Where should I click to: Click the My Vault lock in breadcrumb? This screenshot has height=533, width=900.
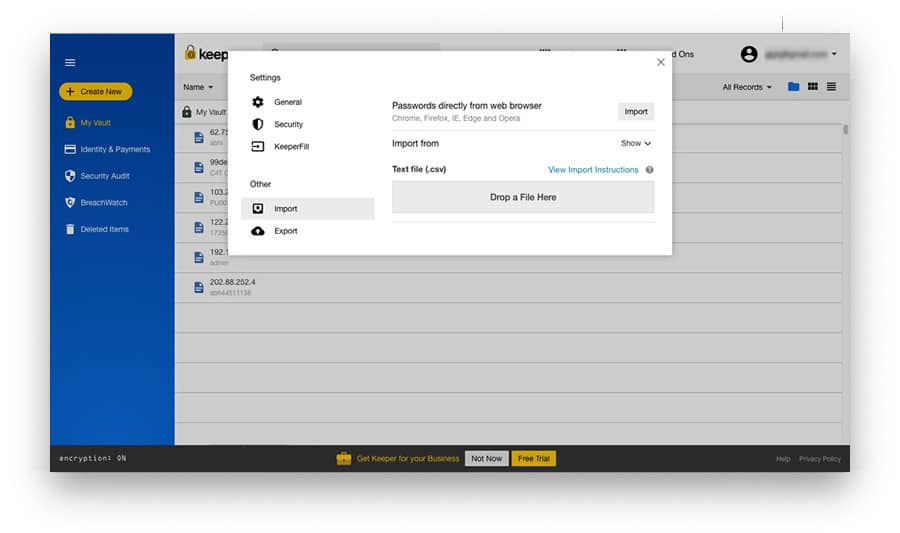[187, 112]
